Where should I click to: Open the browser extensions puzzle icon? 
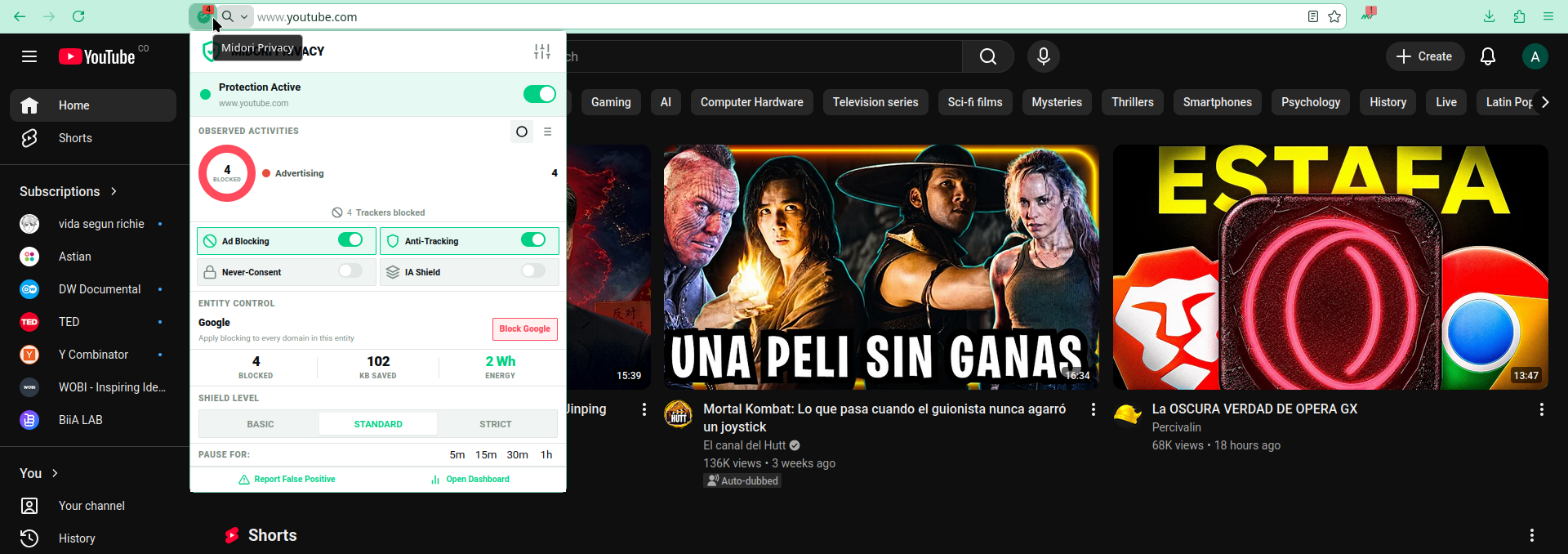pos(1519,16)
